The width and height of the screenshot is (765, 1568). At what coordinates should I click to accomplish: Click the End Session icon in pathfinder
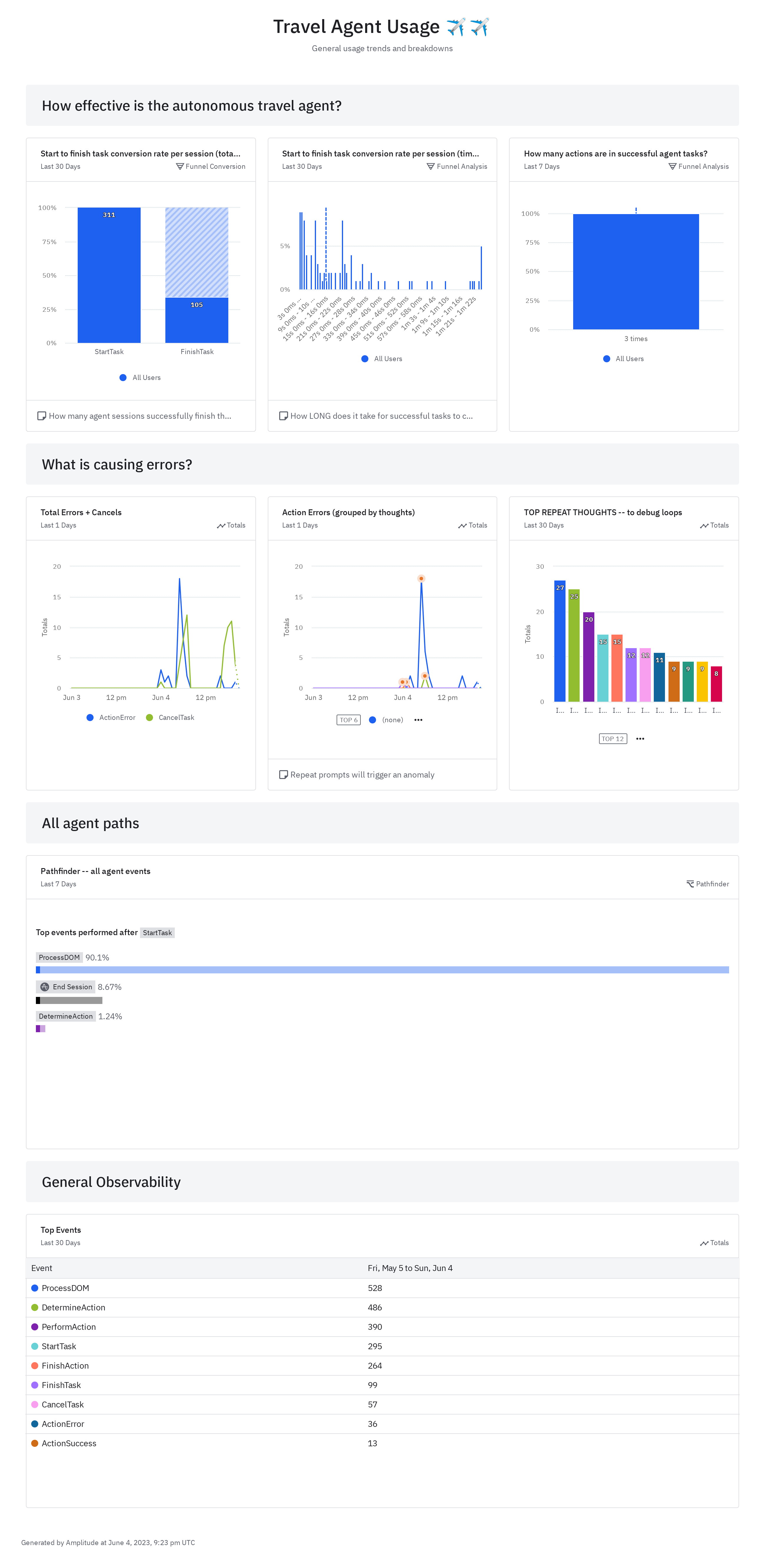(44, 987)
